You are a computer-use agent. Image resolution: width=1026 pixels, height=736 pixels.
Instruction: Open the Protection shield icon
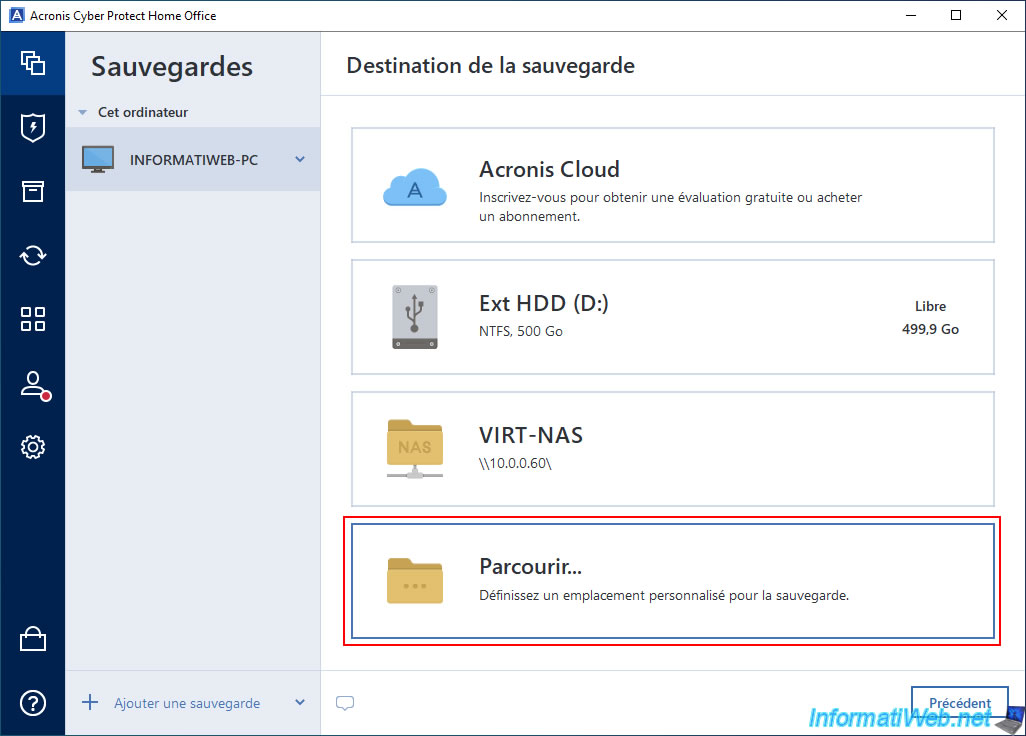pos(33,127)
